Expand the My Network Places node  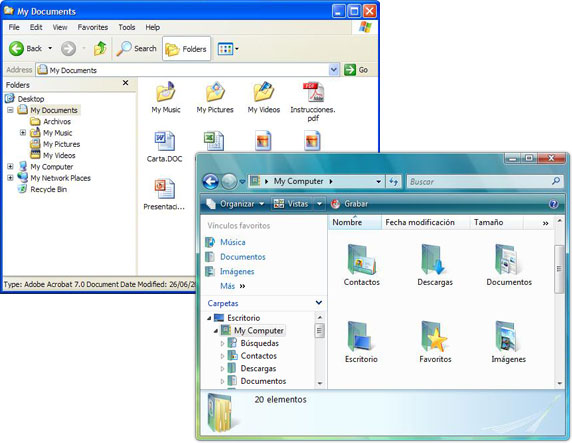pos(11,178)
